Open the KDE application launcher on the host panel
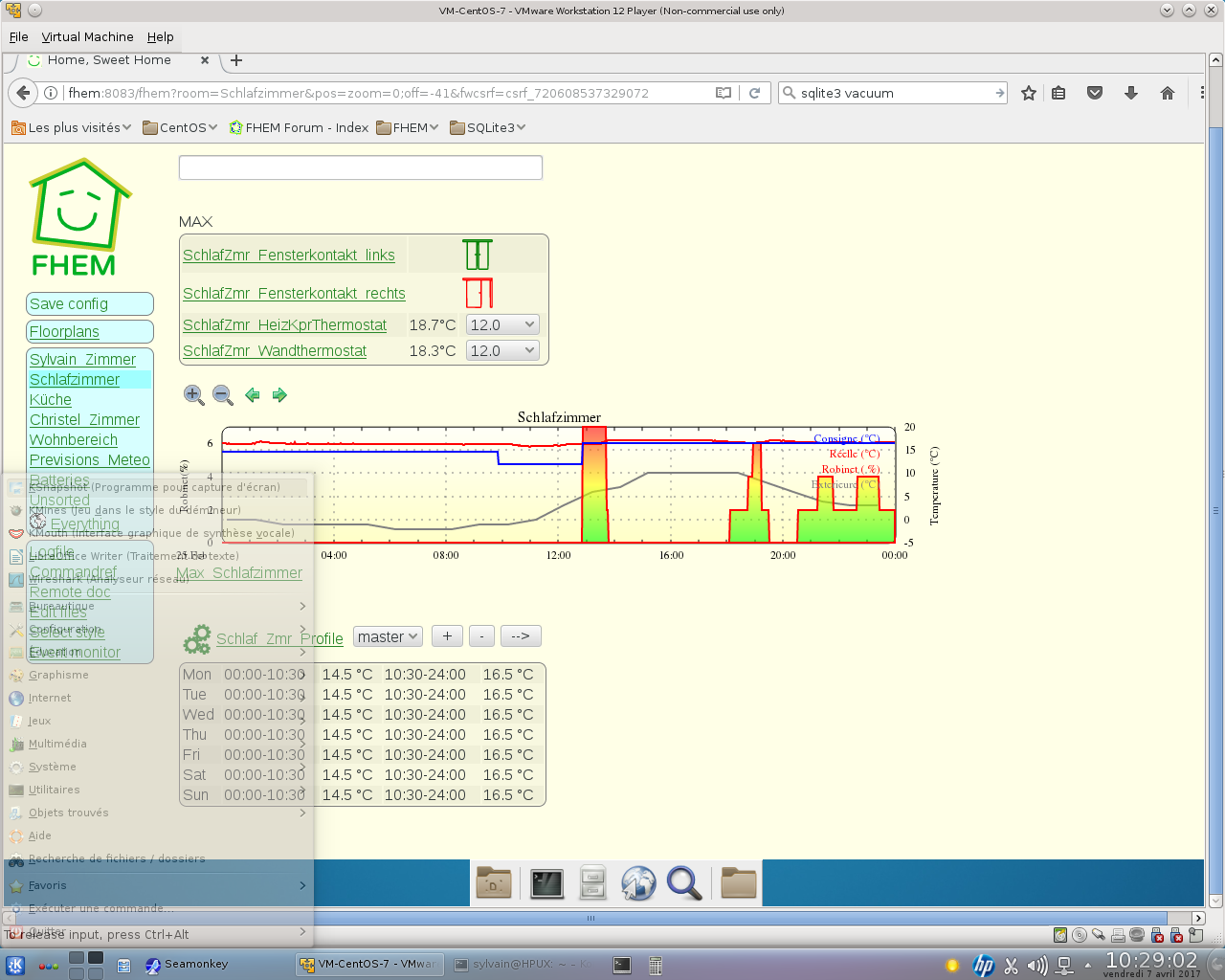This screenshot has height=980, width=1225. [x=15, y=965]
